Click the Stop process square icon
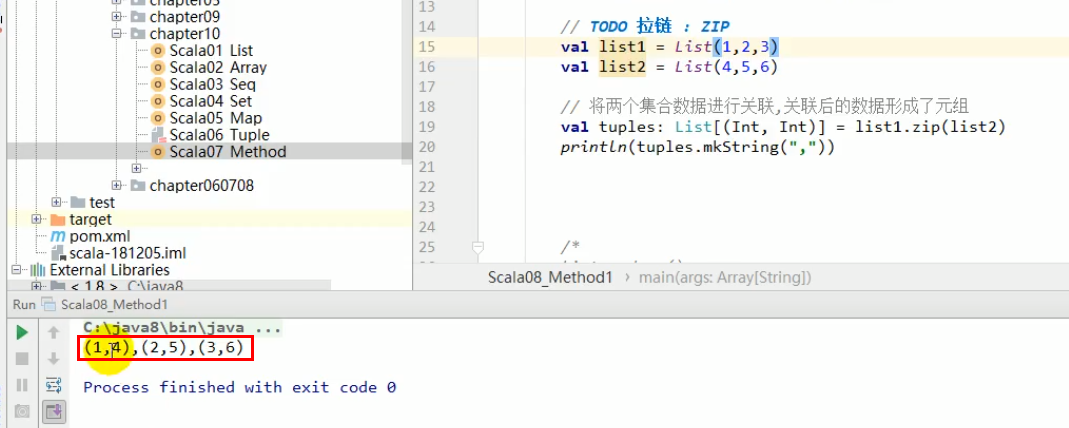Viewport: 1069px width, 428px height. click(x=22, y=358)
